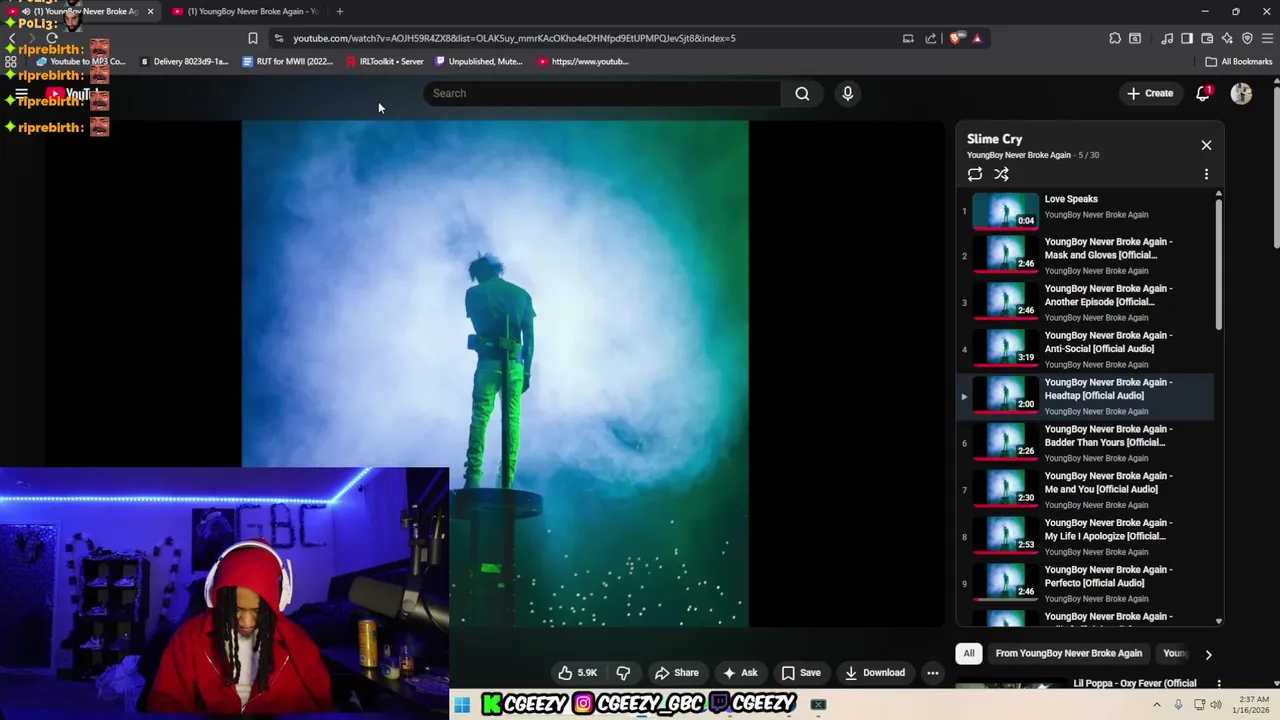Image resolution: width=1280 pixels, height=720 pixels.
Task: Select Headtap currently playing item
Action: point(1085,397)
